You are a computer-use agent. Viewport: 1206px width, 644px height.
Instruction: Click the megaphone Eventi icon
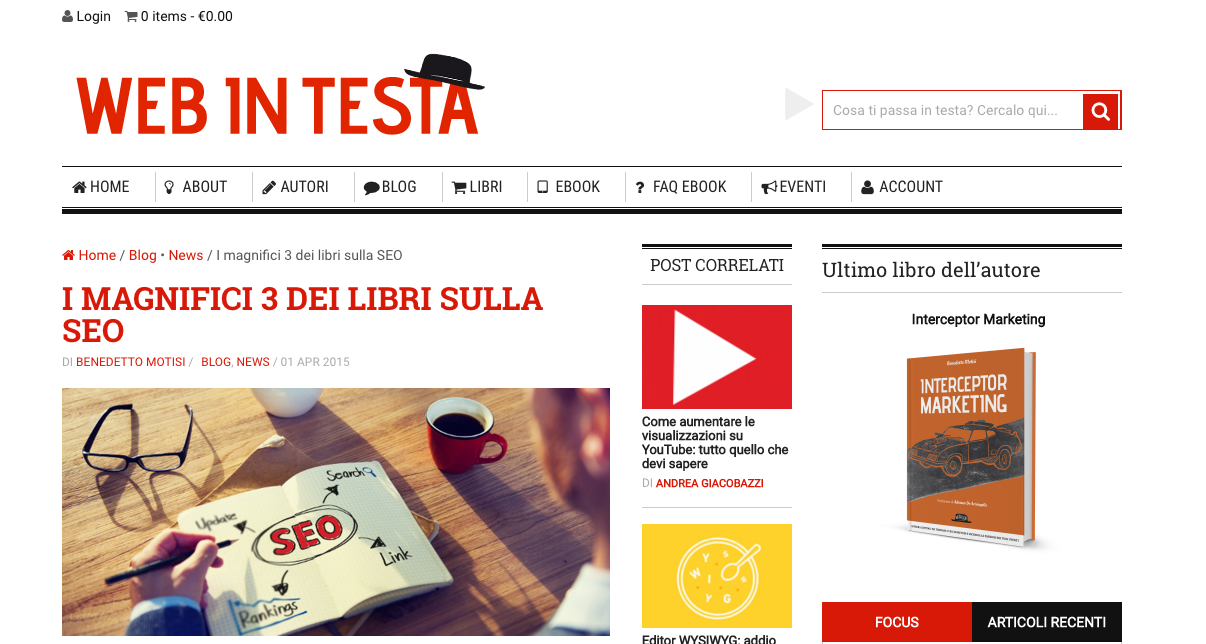[769, 187]
